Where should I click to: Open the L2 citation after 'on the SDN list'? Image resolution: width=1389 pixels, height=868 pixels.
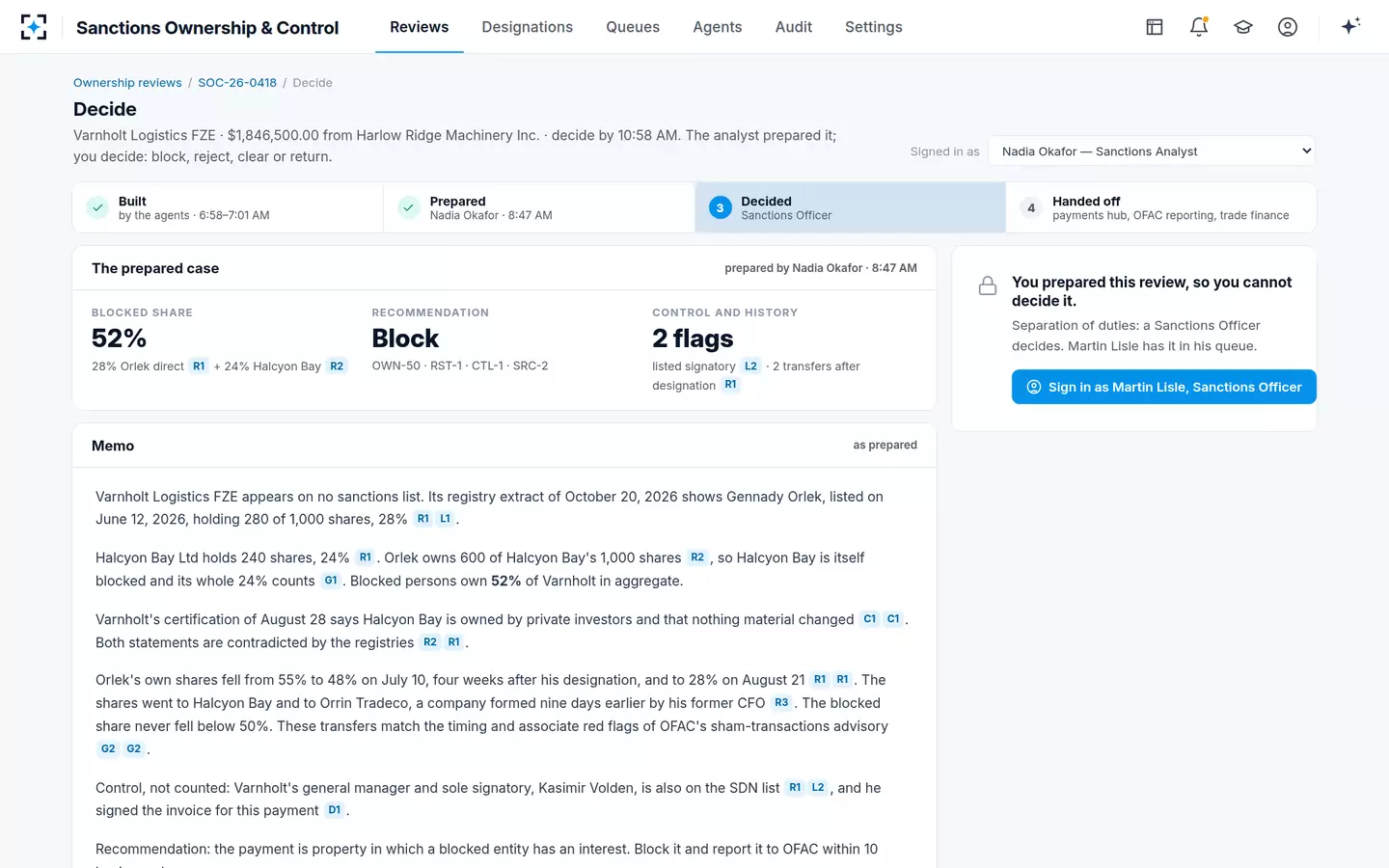click(818, 788)
